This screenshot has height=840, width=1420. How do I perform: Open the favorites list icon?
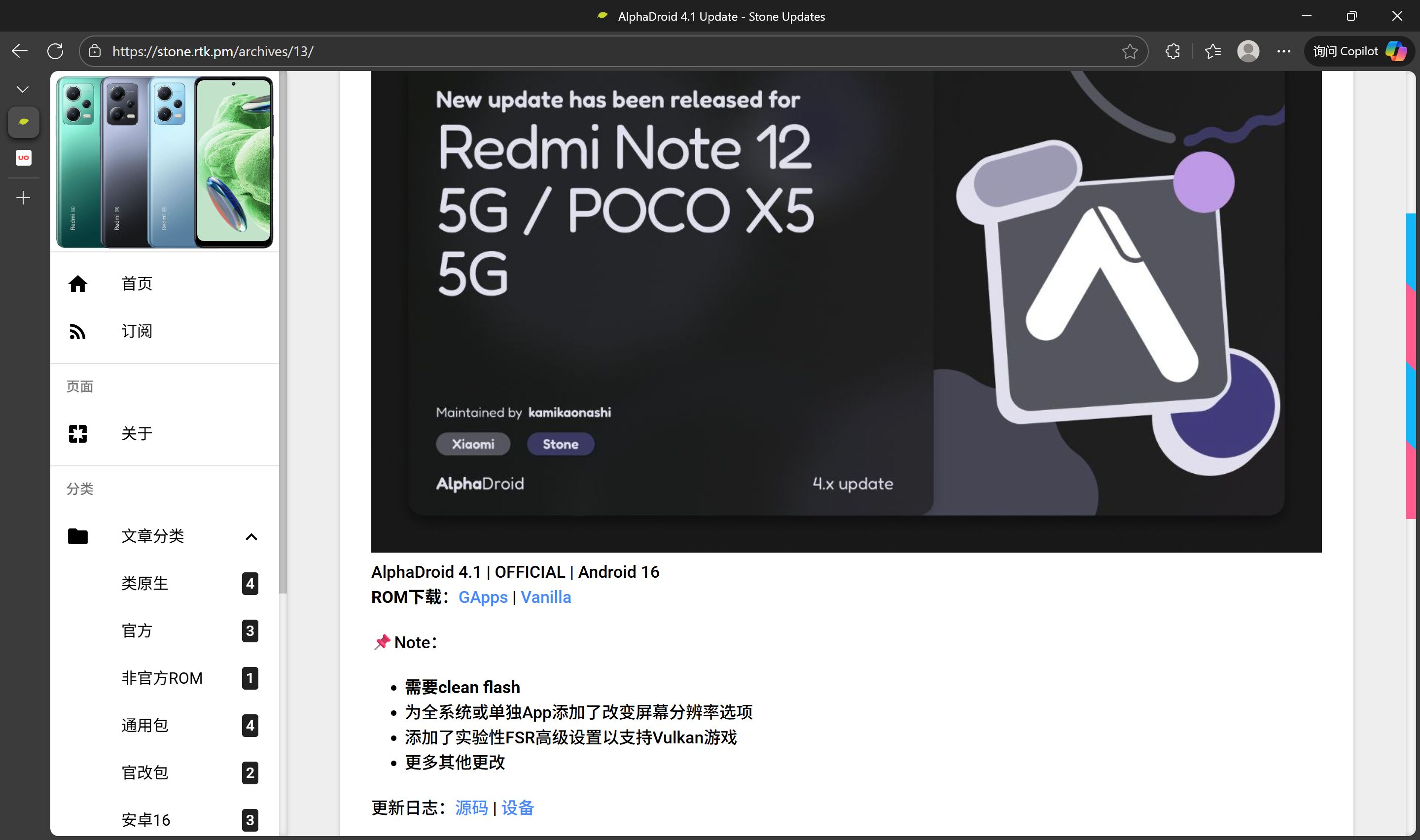[1212, 51]
